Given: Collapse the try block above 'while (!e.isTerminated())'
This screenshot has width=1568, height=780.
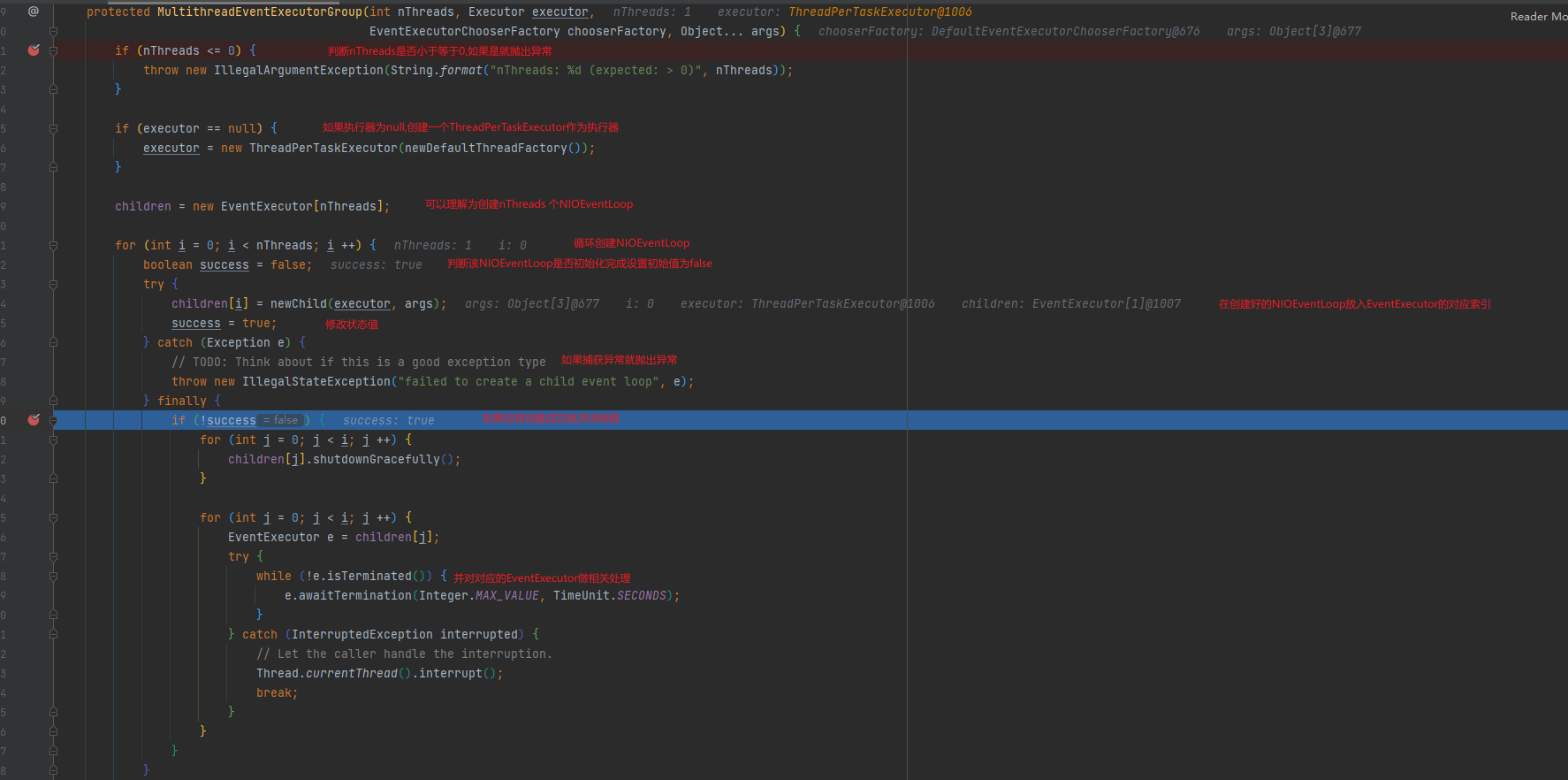Looking at the screenshot, I should [x=53, y=556].
